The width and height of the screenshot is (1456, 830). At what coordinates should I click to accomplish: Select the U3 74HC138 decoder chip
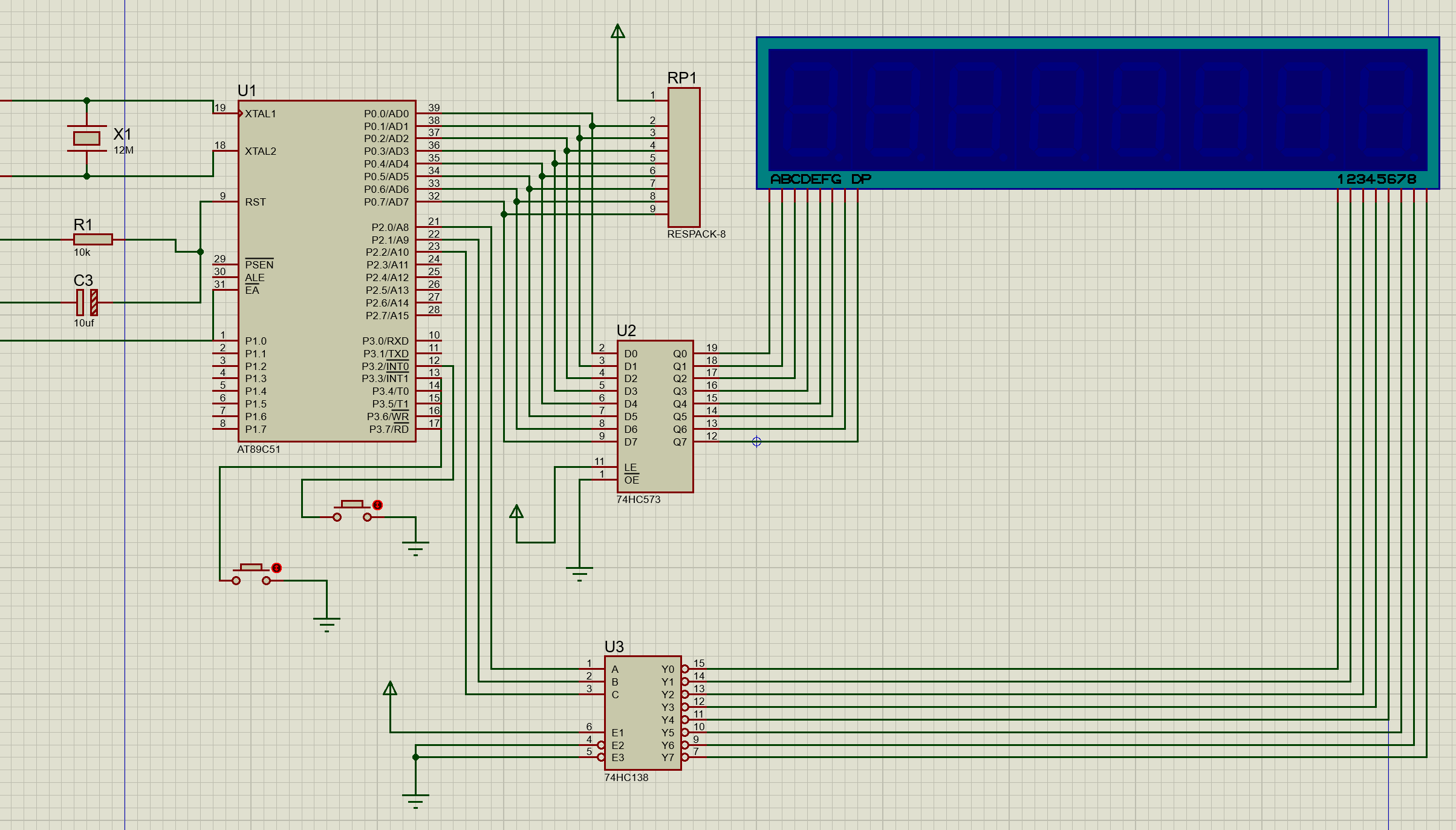pos(643,713)
